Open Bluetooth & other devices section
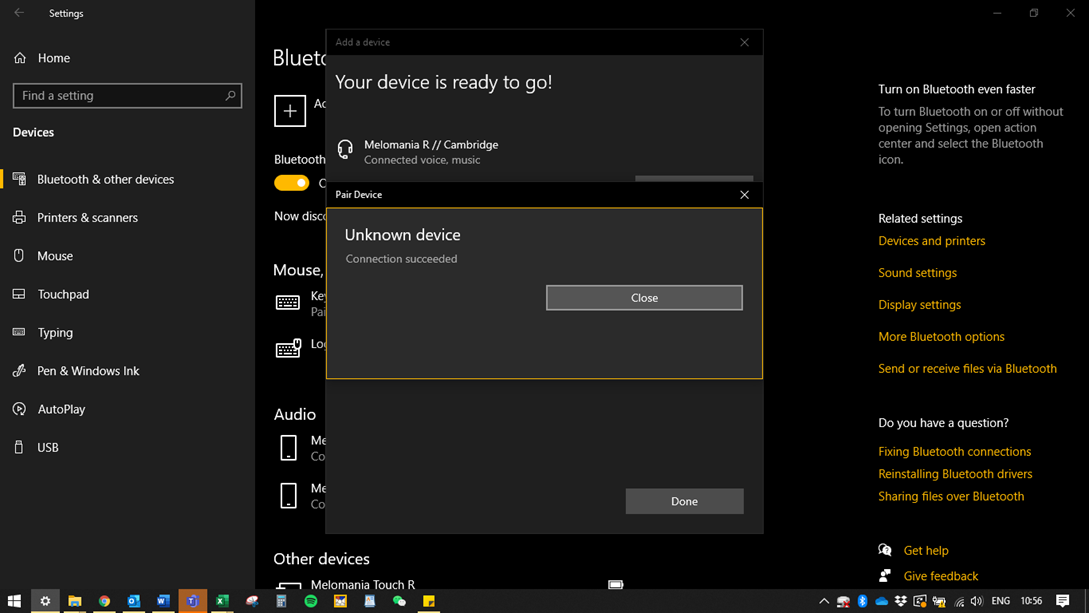 pyautogui.click(x=105, y=180)
